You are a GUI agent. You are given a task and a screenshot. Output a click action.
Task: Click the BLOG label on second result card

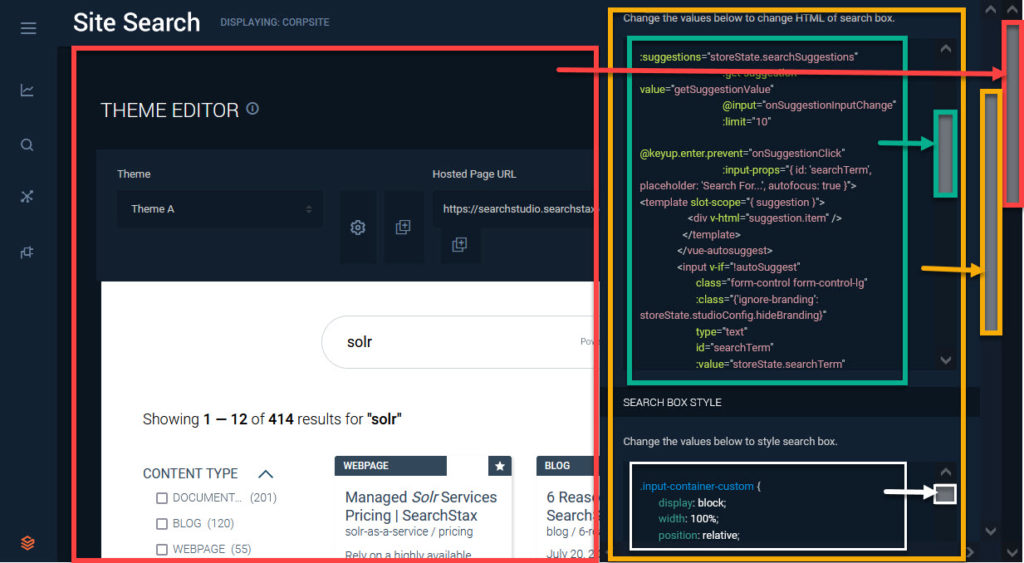point(566,466)
